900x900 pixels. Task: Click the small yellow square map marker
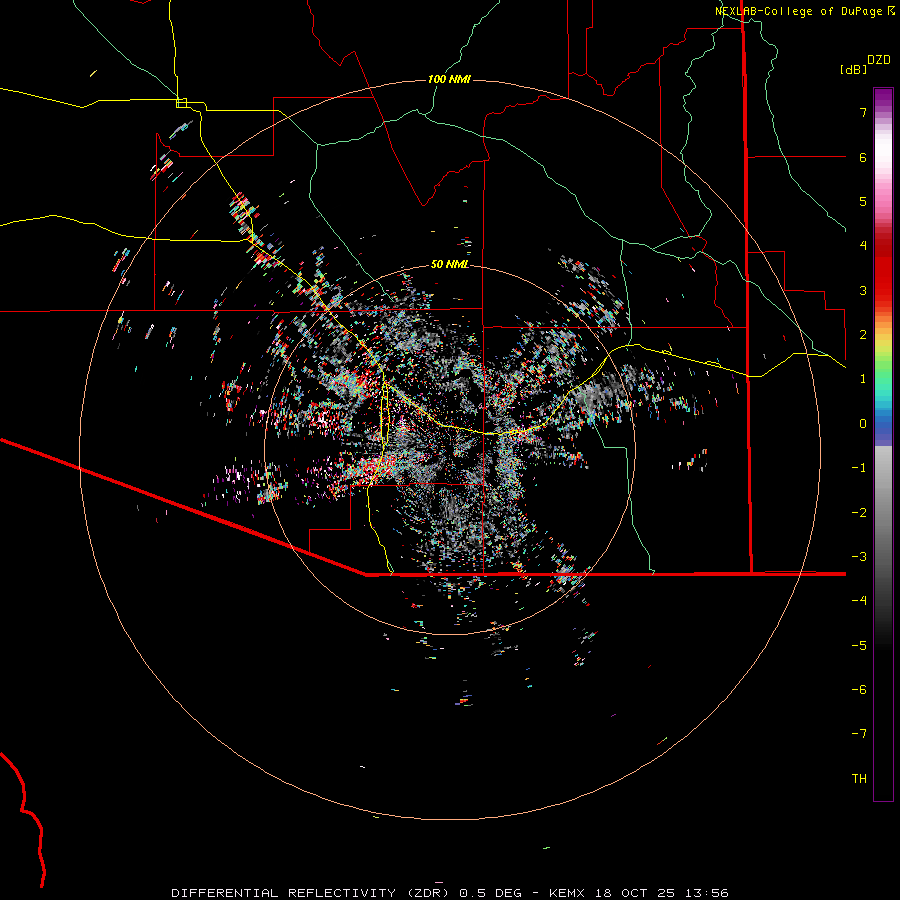click(x=181, y=102)
